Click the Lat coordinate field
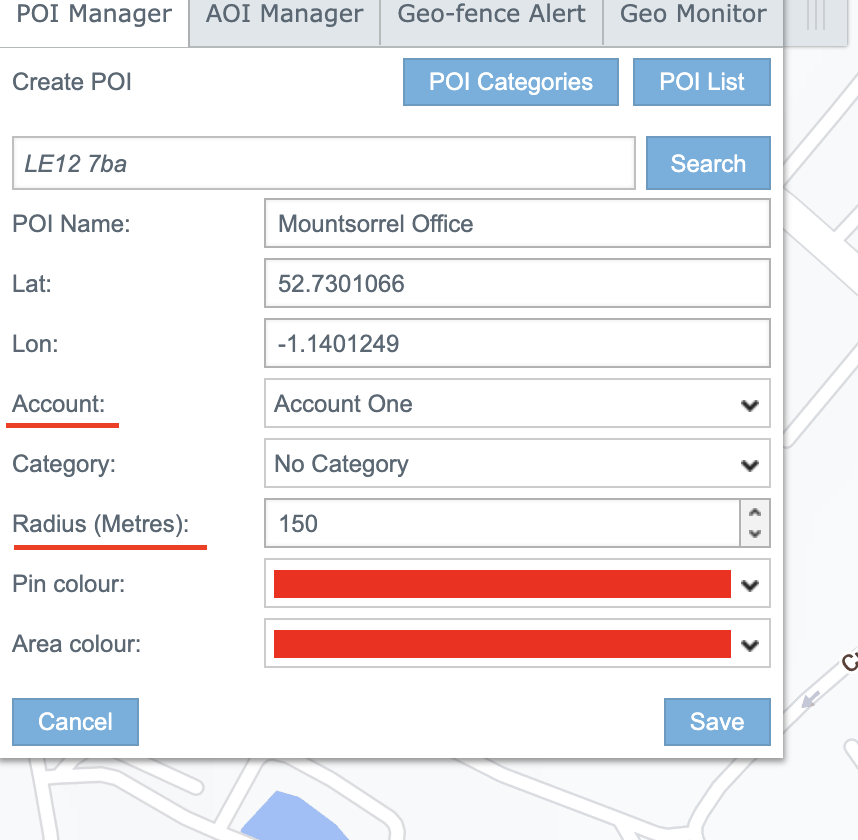Image resolution: width=858 pixels, height=840 pixels. click(x=517, y=284)
